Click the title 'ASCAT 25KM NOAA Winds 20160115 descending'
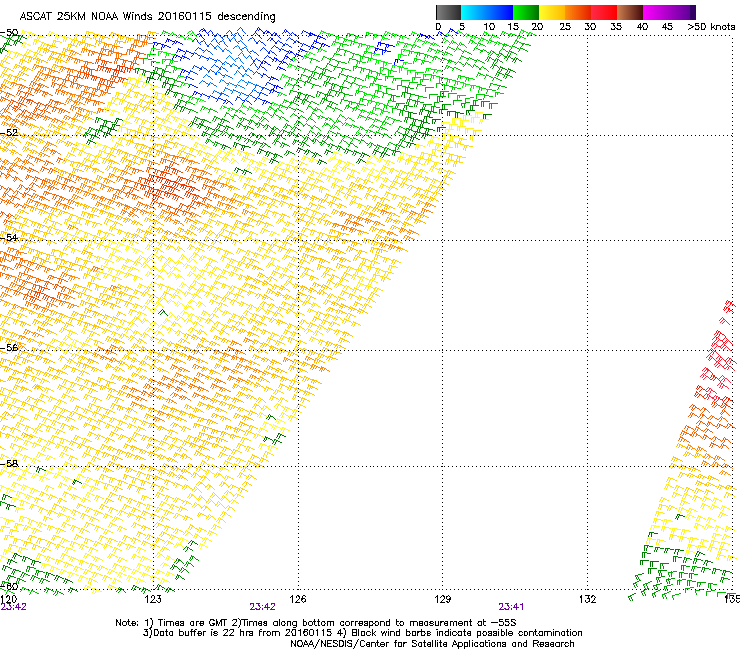Image resolution: width=740 pixels, height=650 pixels. (x=147, y=17)
